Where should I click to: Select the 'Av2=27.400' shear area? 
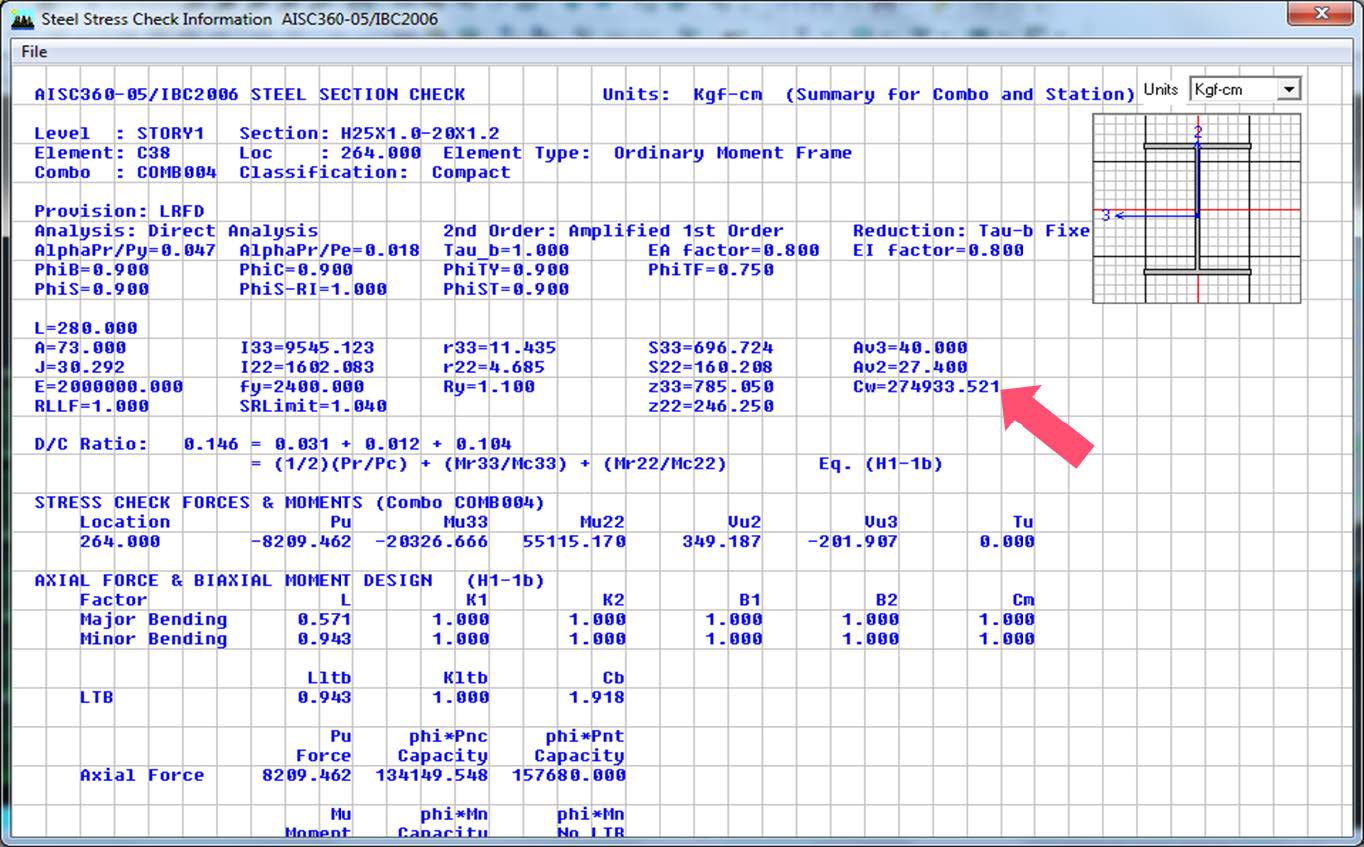(910, 367)
